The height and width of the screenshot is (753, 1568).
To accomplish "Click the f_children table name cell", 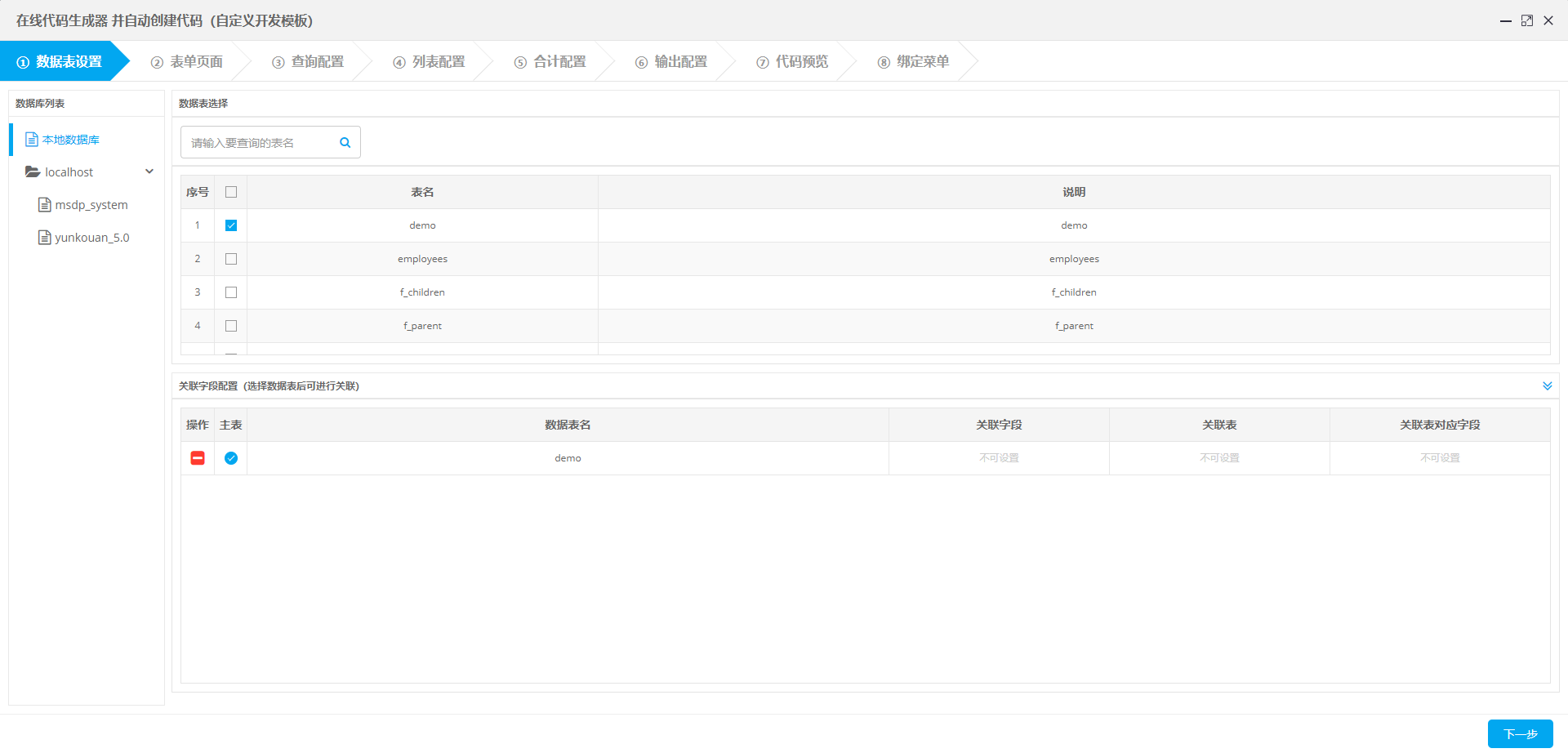I will [422, 292].
